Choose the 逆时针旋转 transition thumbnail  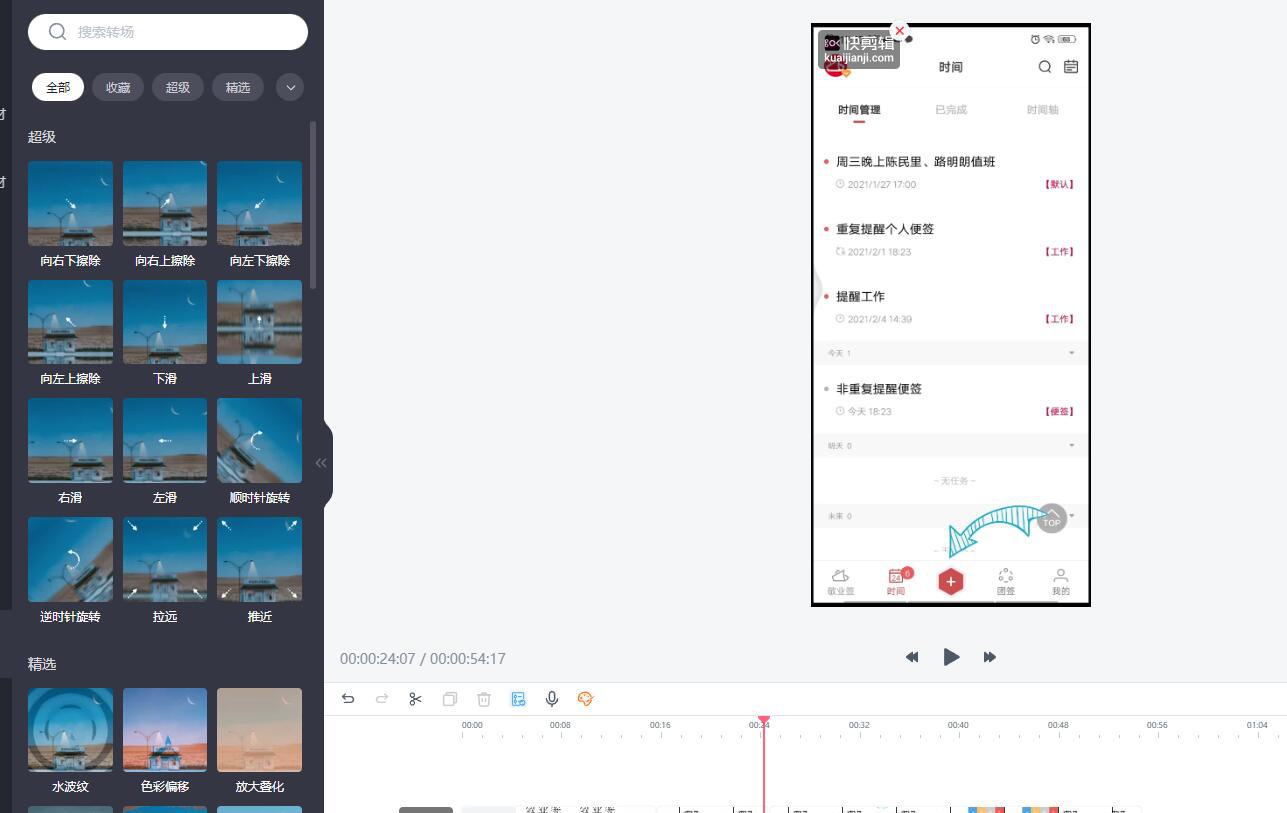(x=70, y=559)
